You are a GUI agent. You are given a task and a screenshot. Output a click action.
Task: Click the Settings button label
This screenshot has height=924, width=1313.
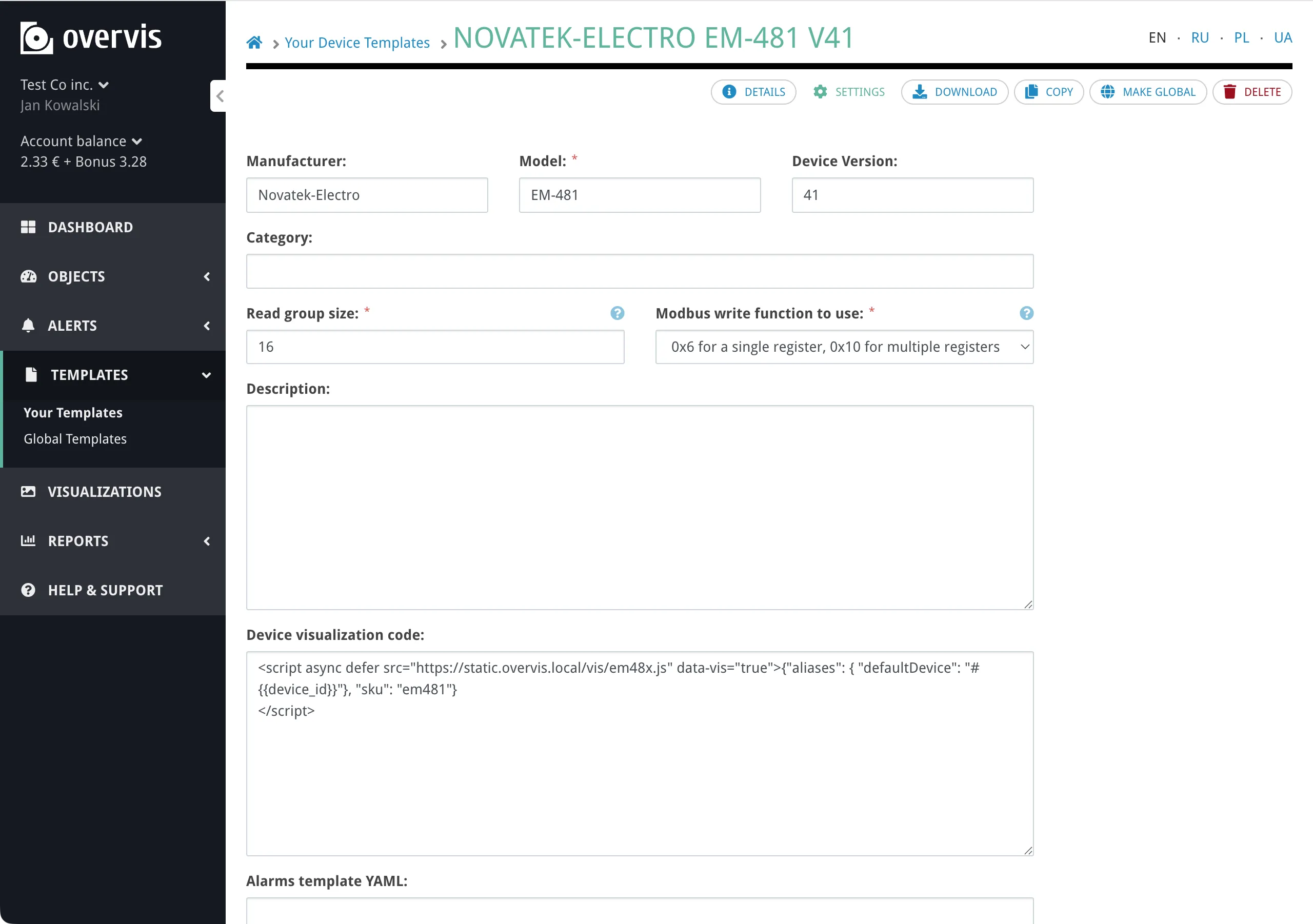[860, 91]
